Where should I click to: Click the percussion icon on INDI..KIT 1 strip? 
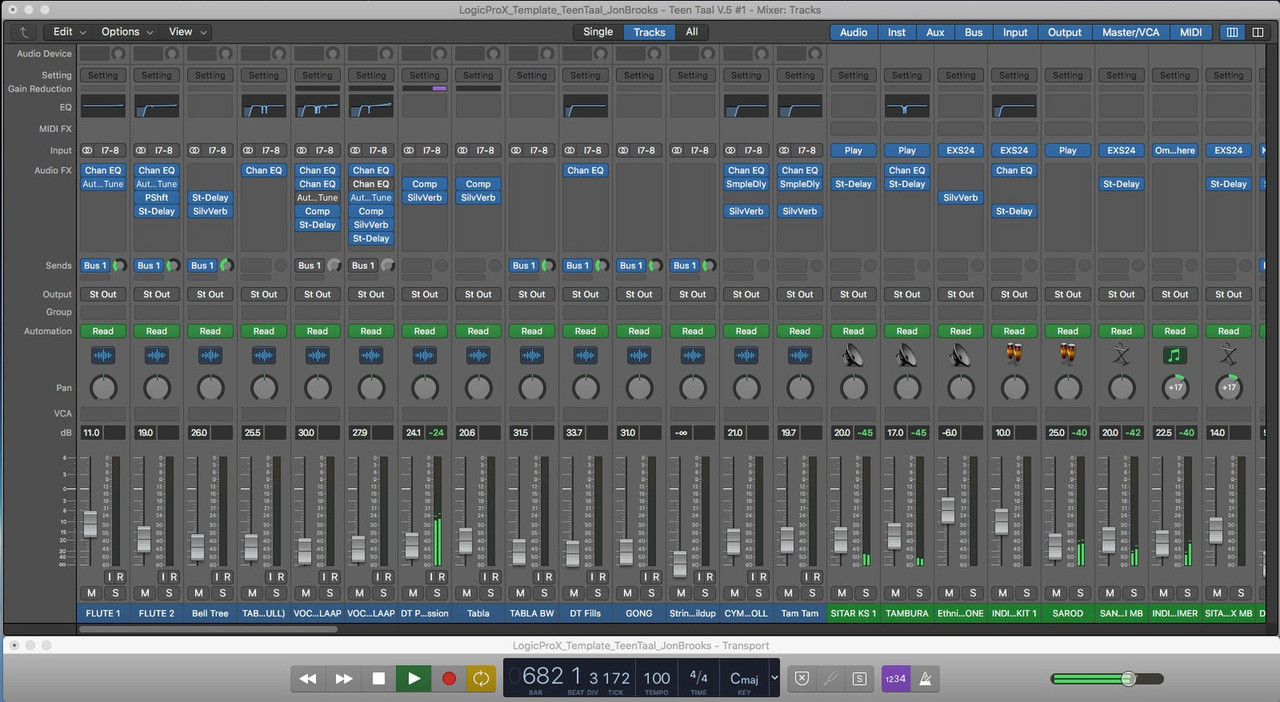[1014, 355]
